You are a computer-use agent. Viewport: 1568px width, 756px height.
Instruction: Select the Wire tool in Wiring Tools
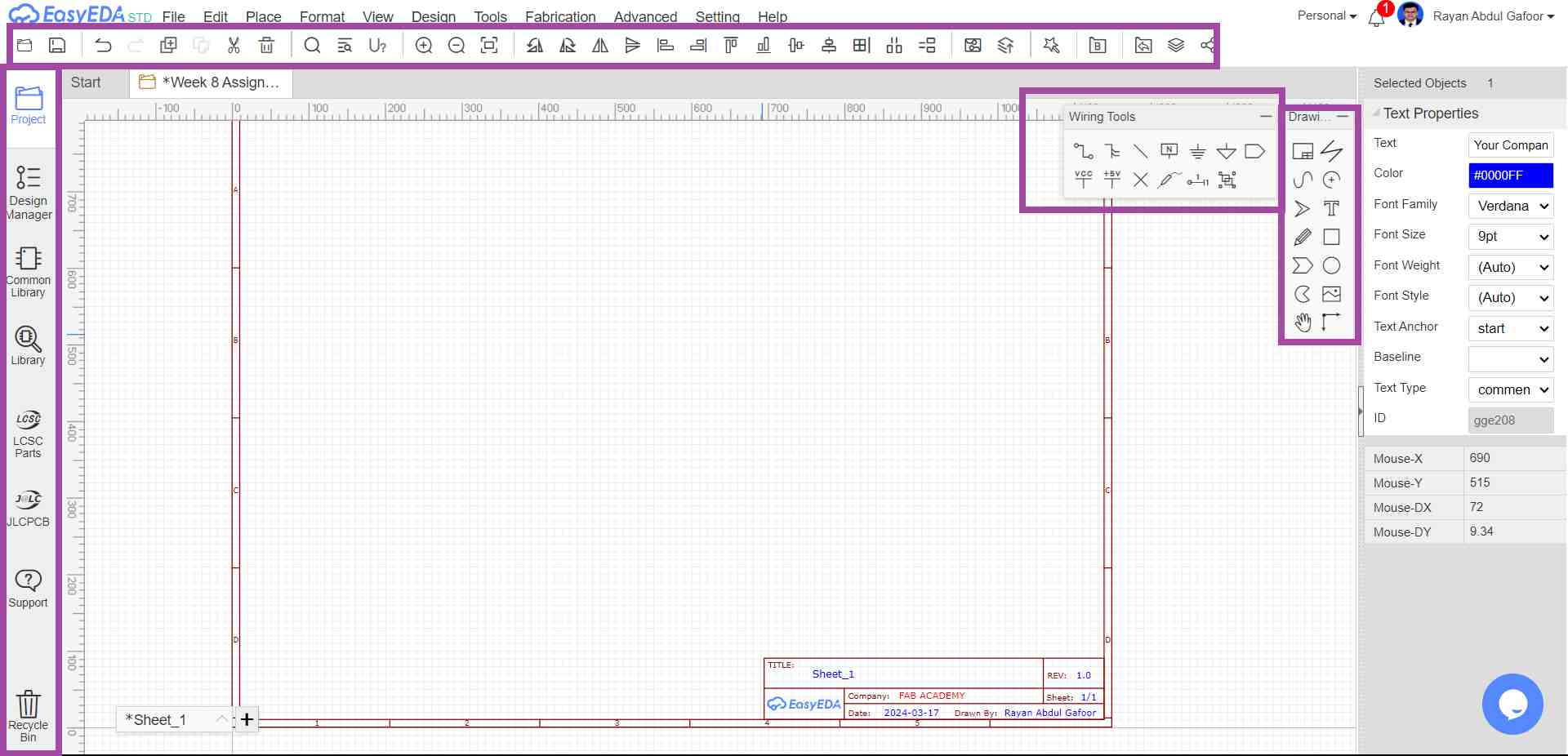tap(1083, 151)
